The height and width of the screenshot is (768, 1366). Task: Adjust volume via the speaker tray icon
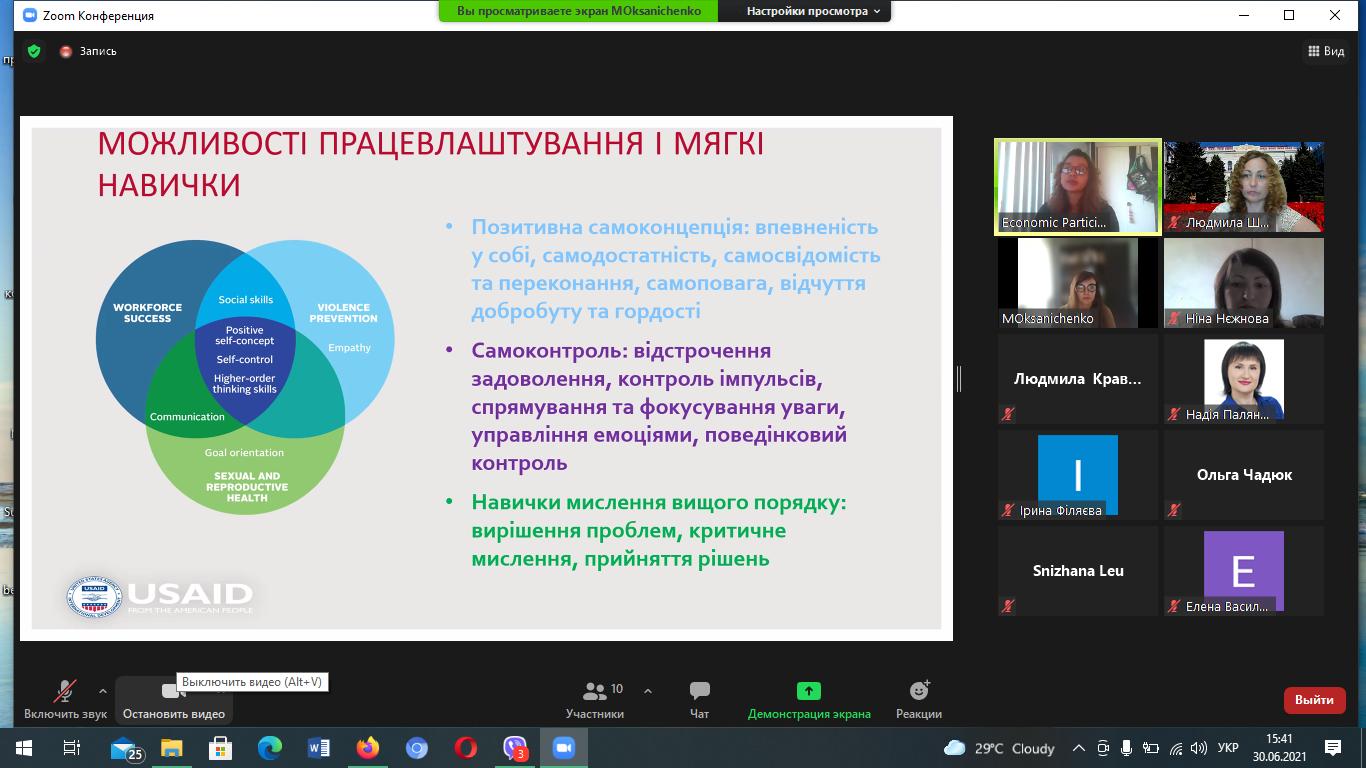click(x=1199, y=750)
